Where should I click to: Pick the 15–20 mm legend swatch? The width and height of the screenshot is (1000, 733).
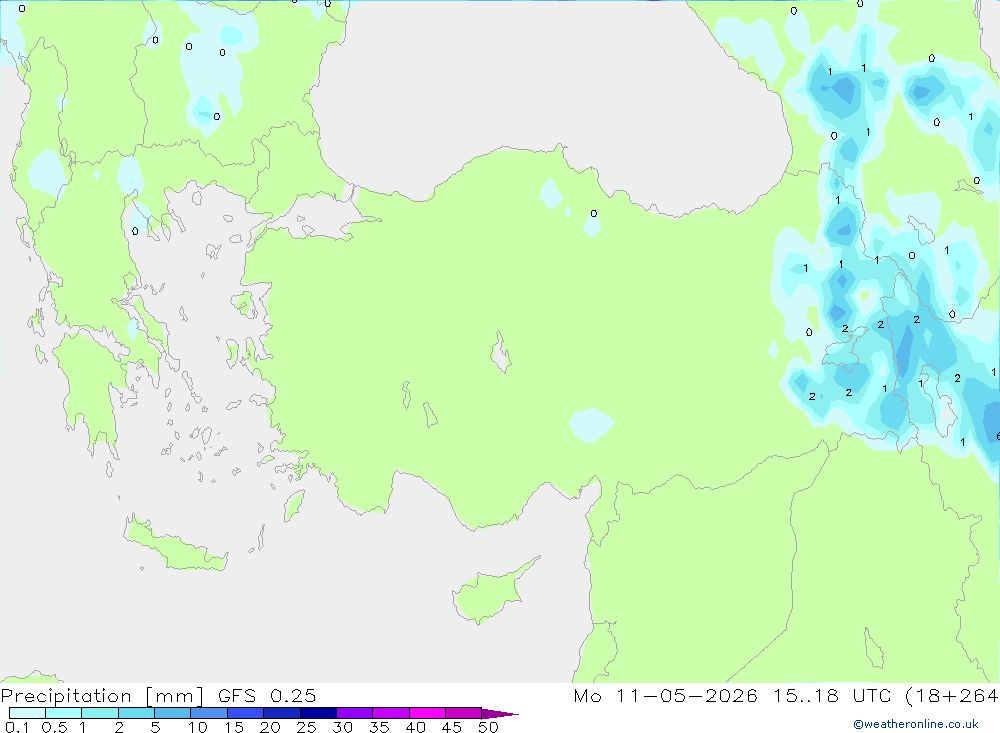246,713
